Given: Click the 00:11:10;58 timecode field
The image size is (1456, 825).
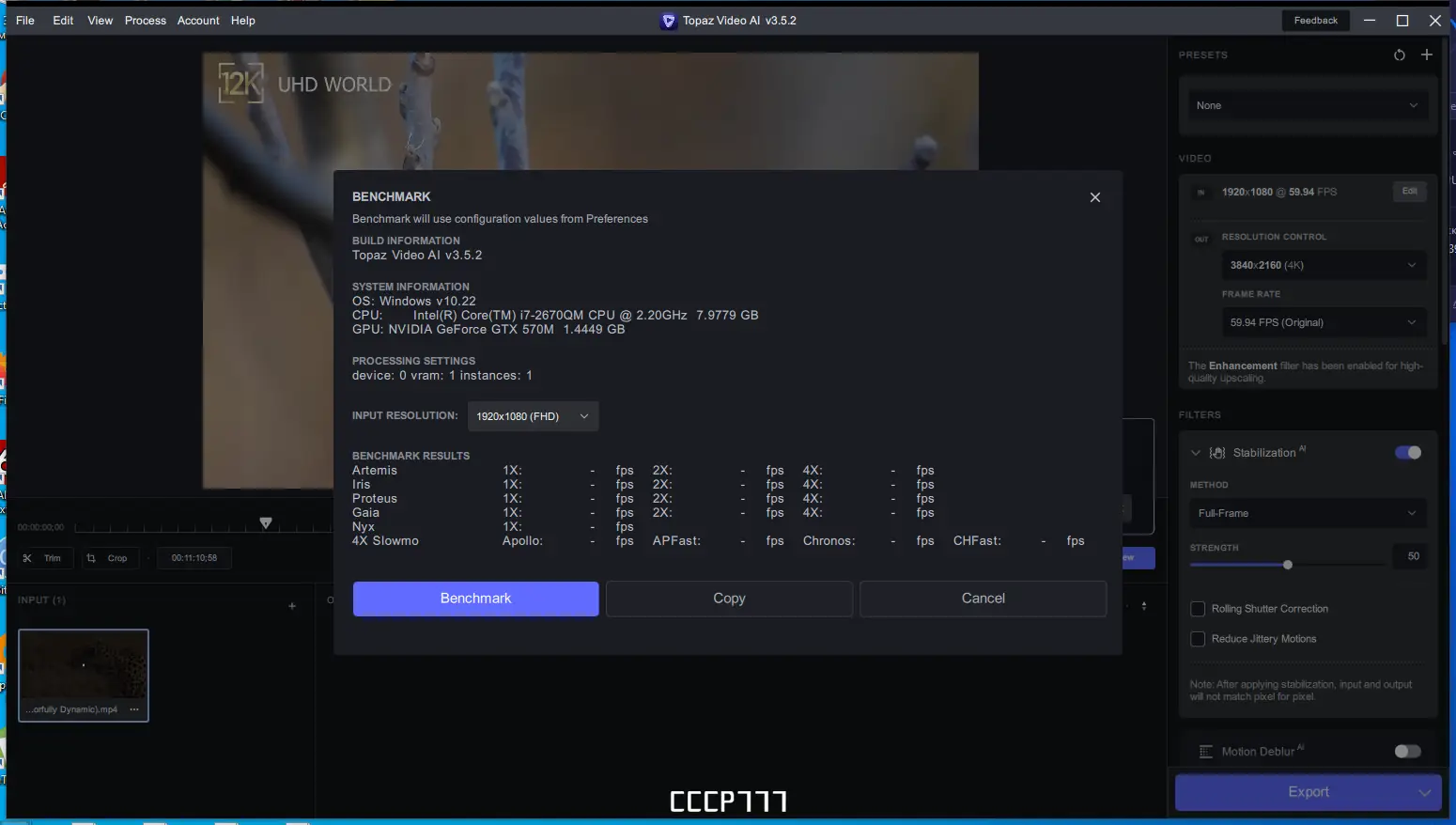Looking at the screenshot, I should [194, 558].
